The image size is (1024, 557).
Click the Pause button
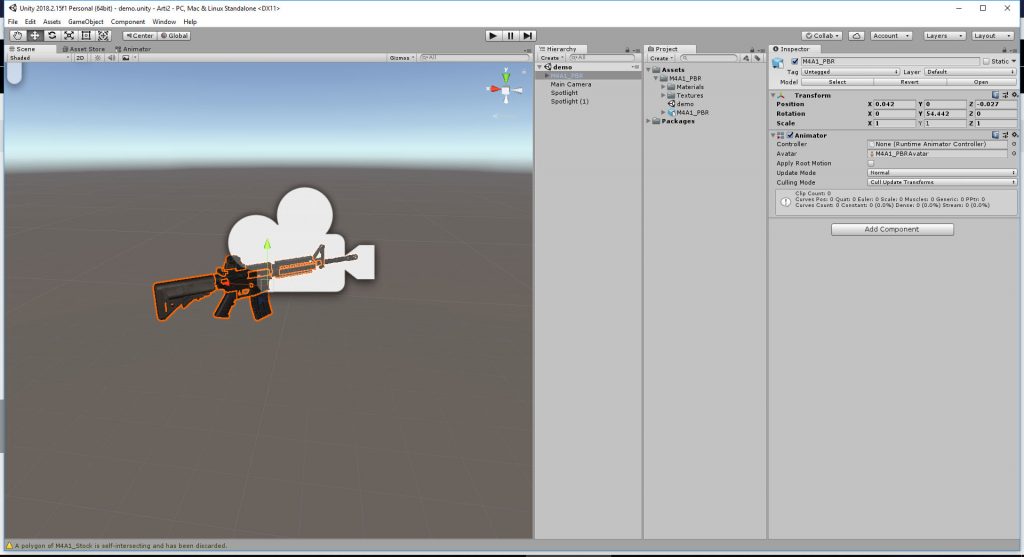(511, 36)
